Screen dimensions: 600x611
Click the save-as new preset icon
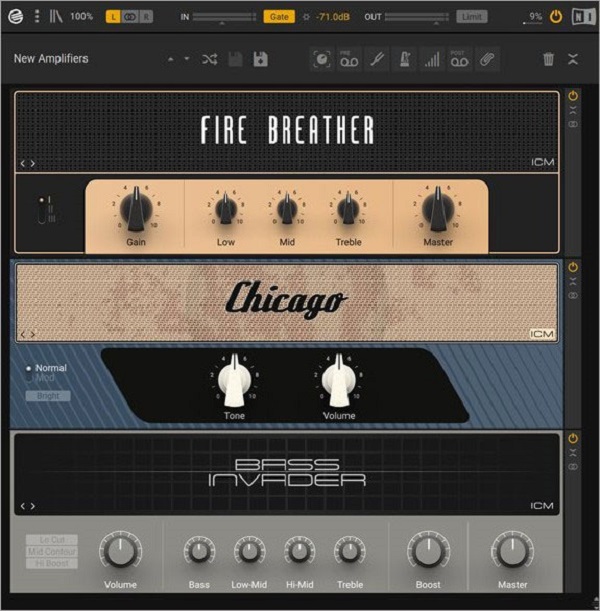[x=260, y=59]
